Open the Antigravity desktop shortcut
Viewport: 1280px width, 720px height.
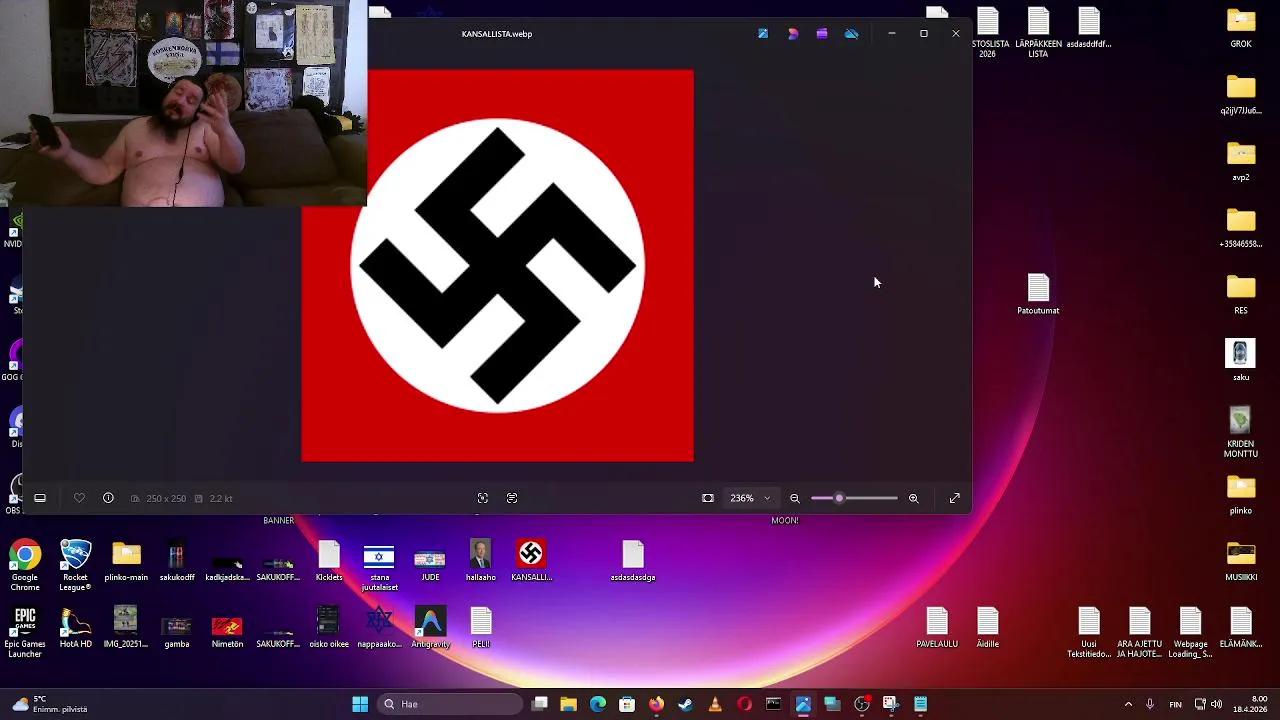tap(430, 628)
